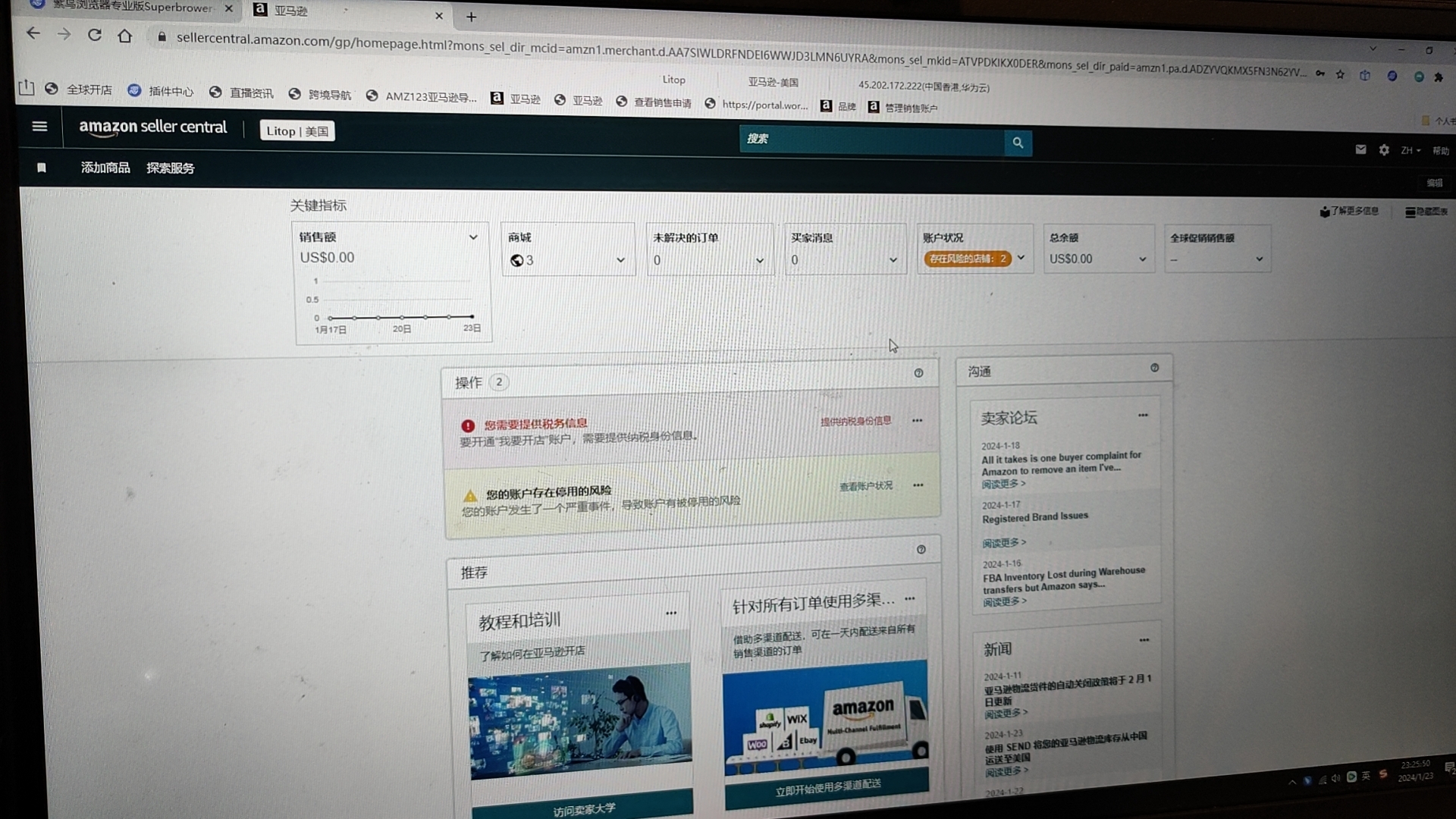The image size is (1456, 819).
Task: Open help circle in 沟通 panel
Action: click(1154, 368)
